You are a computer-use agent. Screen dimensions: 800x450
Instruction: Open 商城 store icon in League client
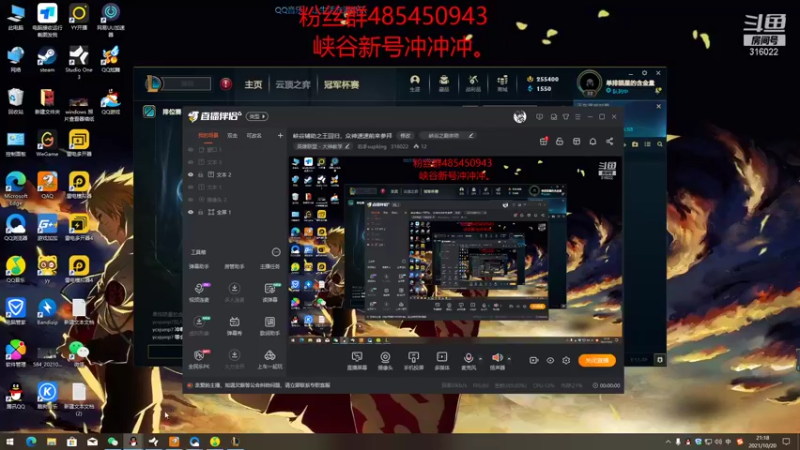(502, 83)
